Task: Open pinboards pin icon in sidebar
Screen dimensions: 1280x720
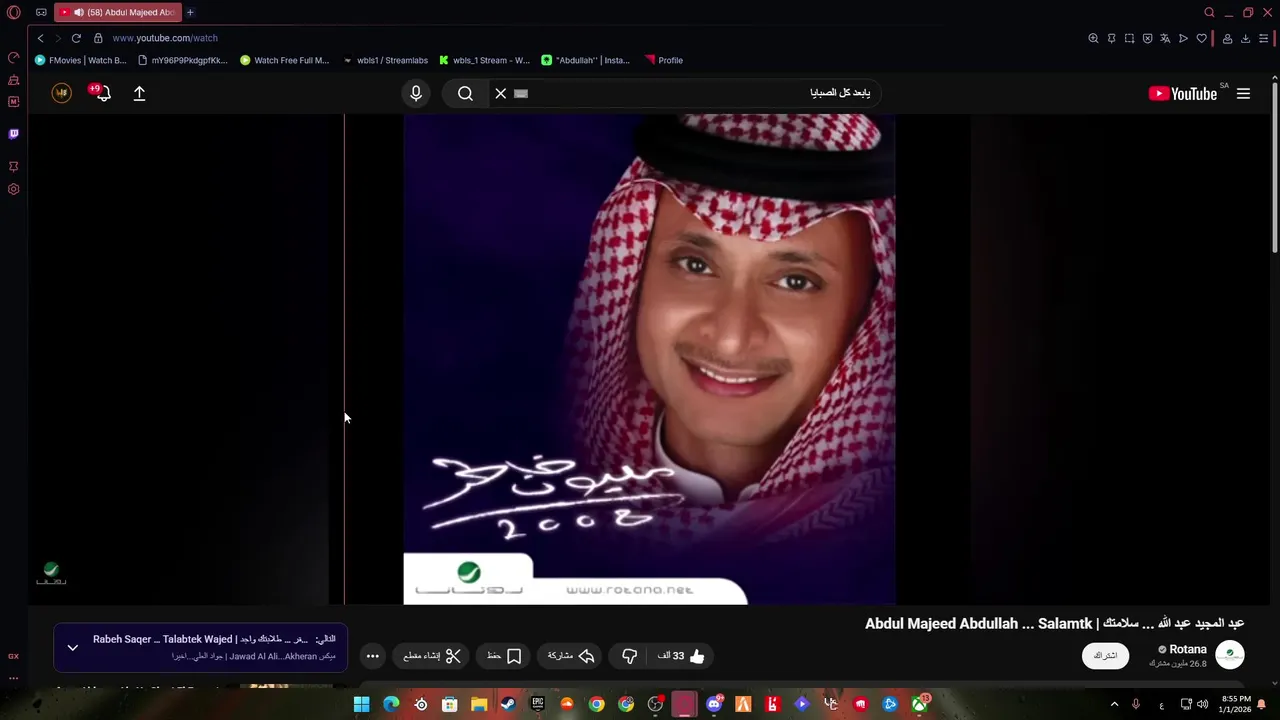Action: 14,166
